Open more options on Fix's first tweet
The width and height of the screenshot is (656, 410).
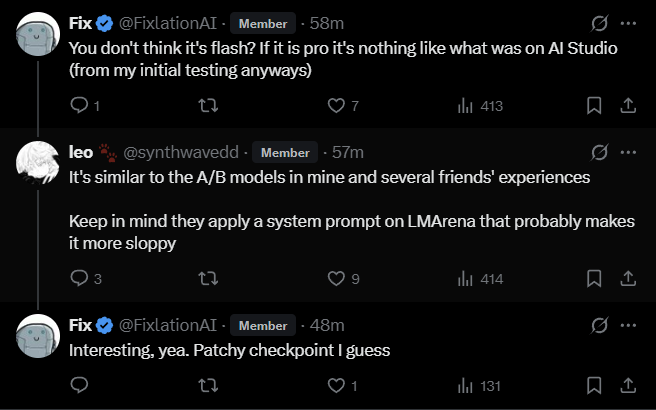pyautogui.click(x=628, y=22)
